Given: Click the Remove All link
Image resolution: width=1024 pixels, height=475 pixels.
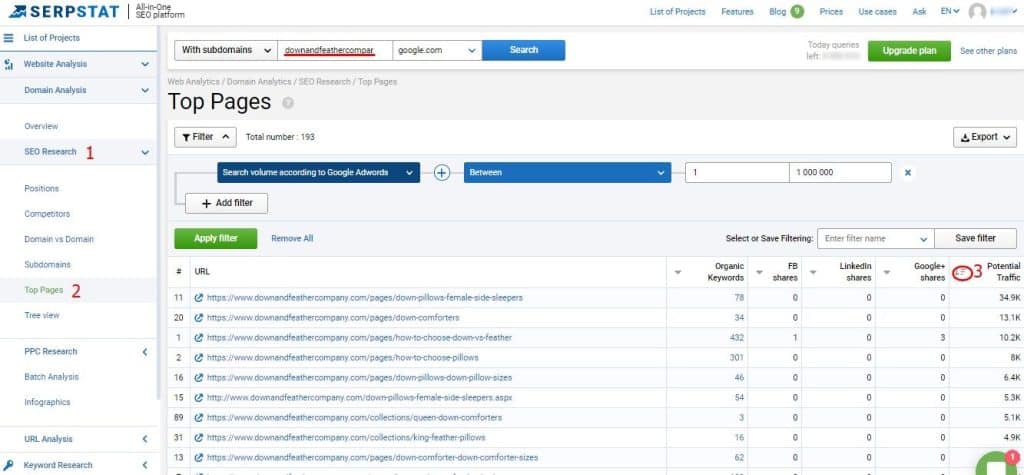Looking at the screenshot, I should click(292, 239).
